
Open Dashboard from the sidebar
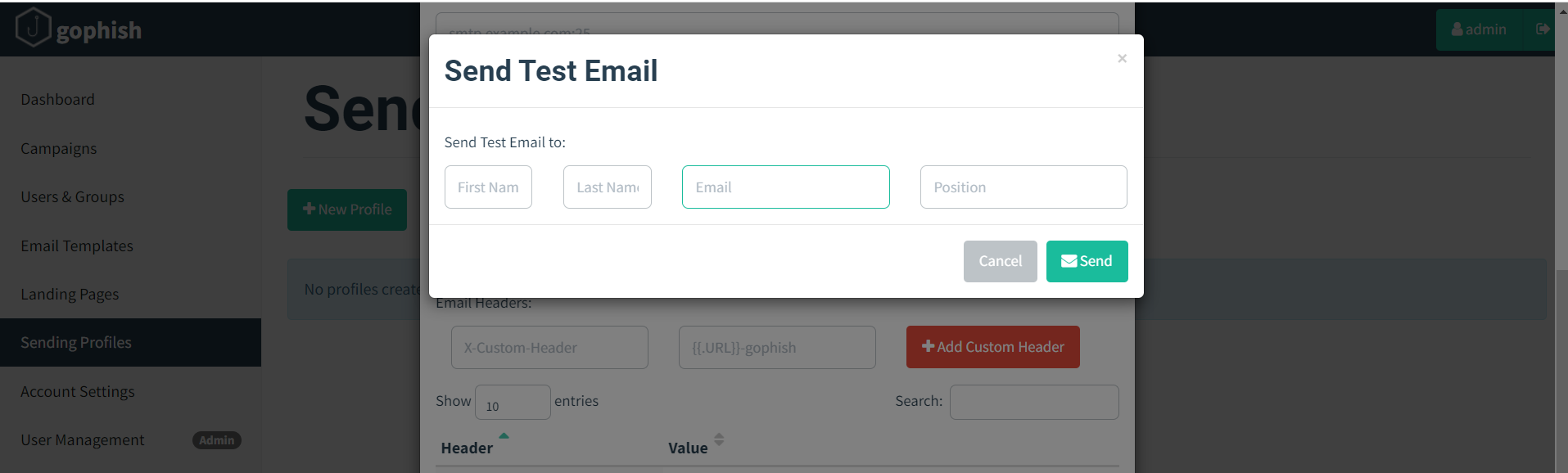point(57,100)
